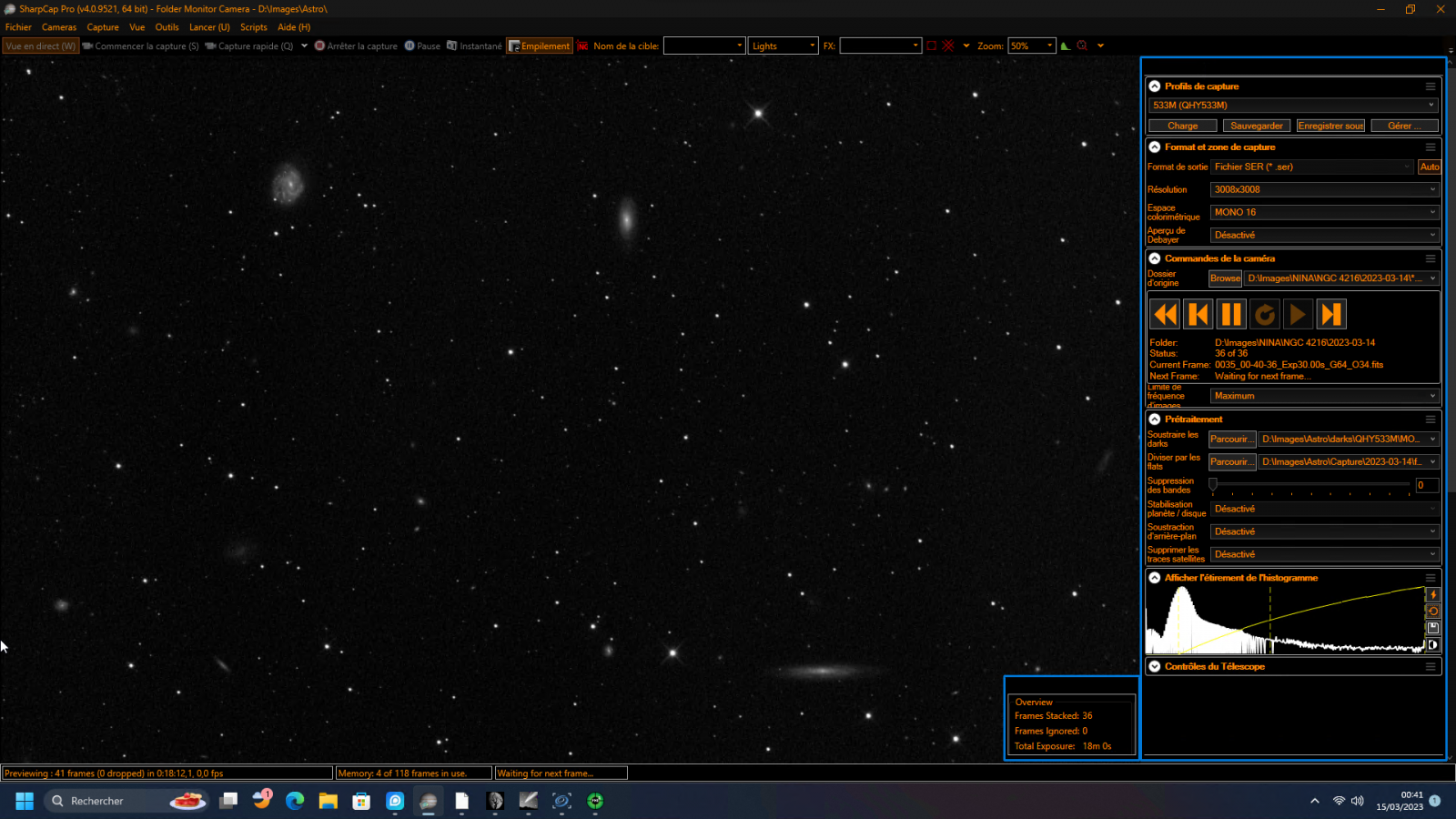Open the frame rate limit Maximum dropdown

1325,396
